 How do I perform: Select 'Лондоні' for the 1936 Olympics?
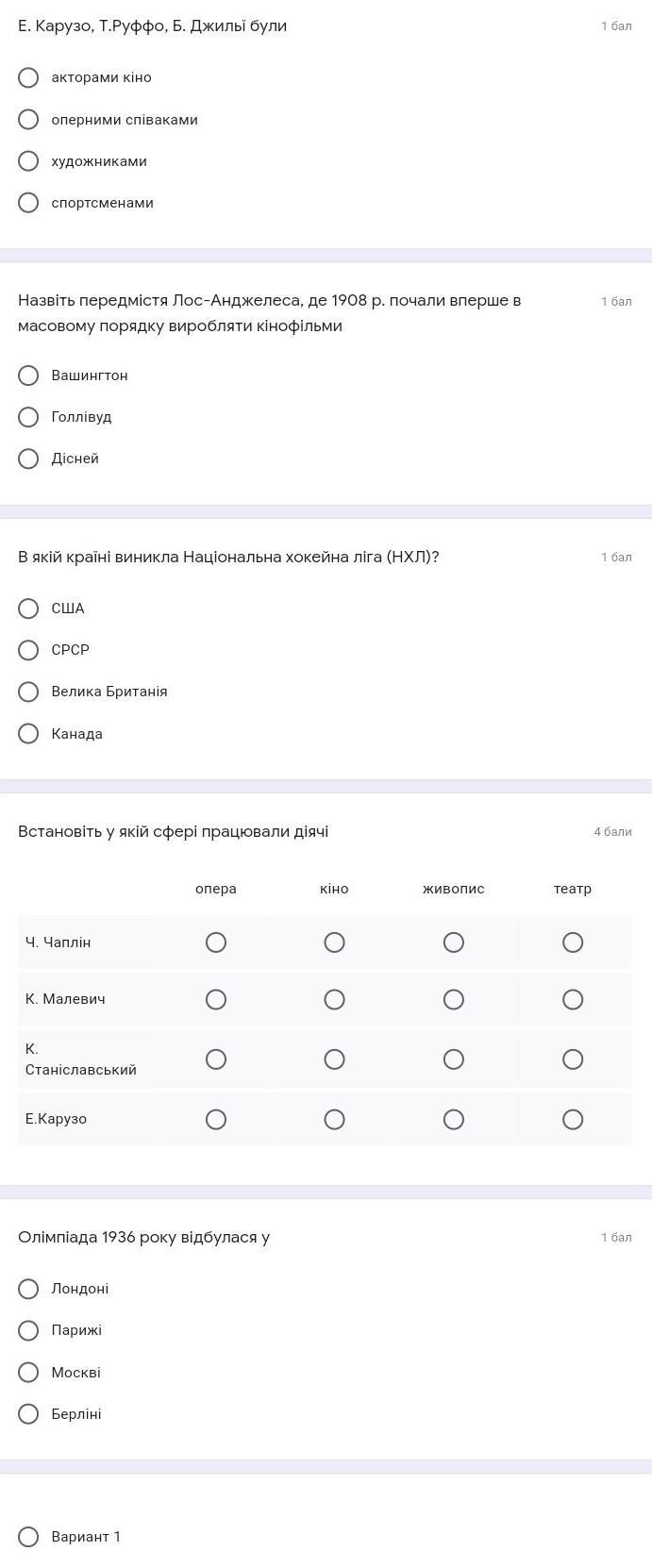coord(28,1289)
